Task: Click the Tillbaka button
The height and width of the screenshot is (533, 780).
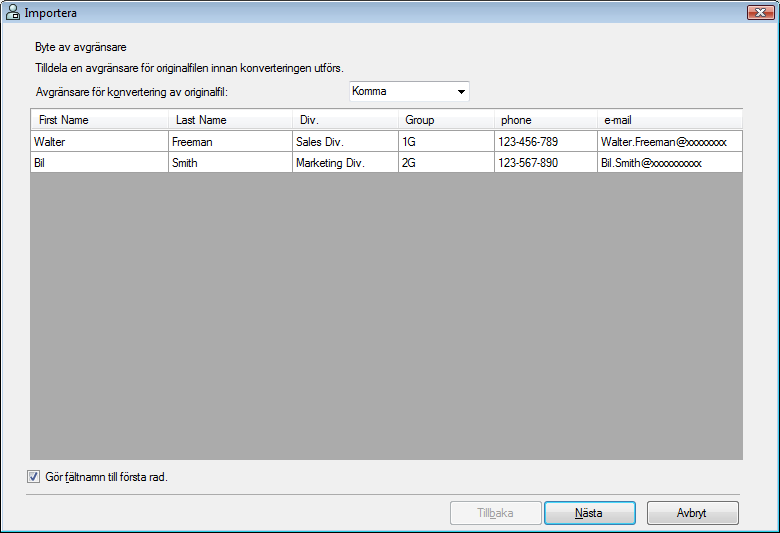Action: 495,513
